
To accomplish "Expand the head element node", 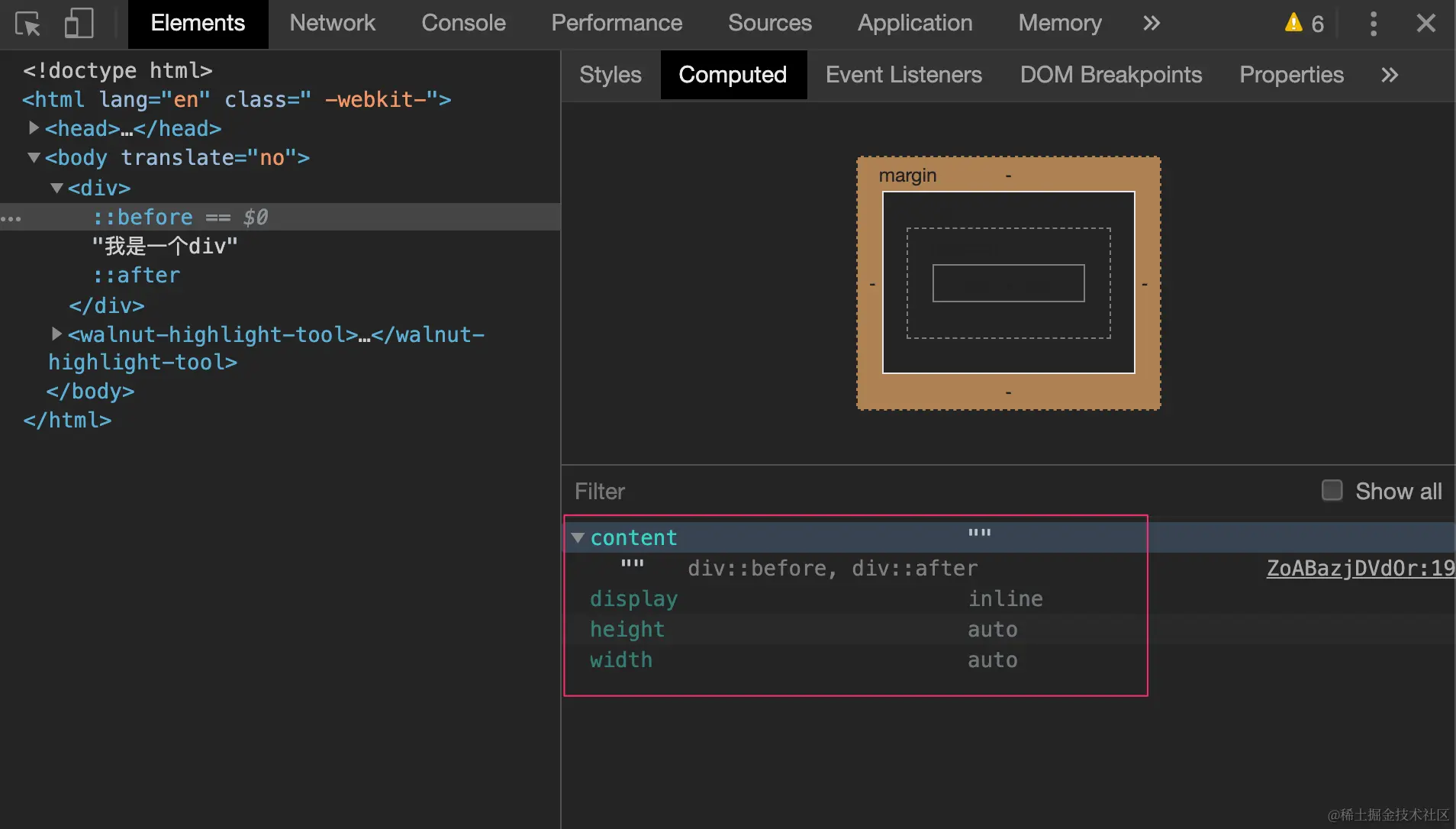I will coord(34,127).
